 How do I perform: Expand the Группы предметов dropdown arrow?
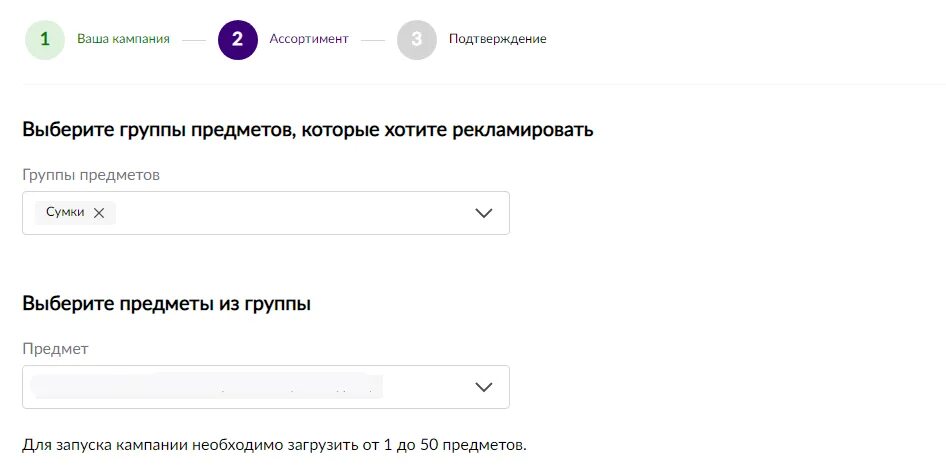pyautogui.click(x=484, y=213)
